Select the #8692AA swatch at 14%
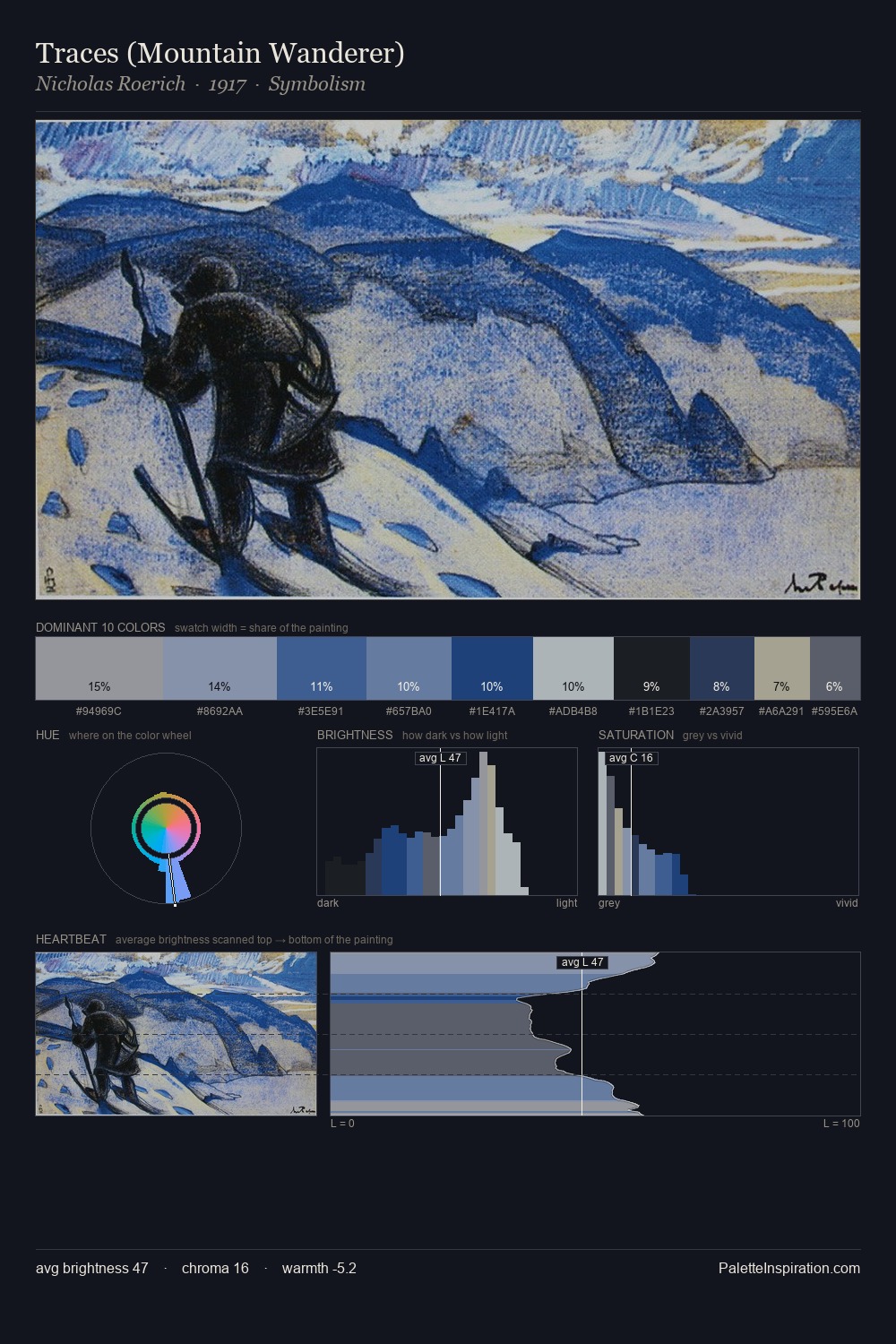896x1344 pixels. pyautogui.click(x=220, y=668)
